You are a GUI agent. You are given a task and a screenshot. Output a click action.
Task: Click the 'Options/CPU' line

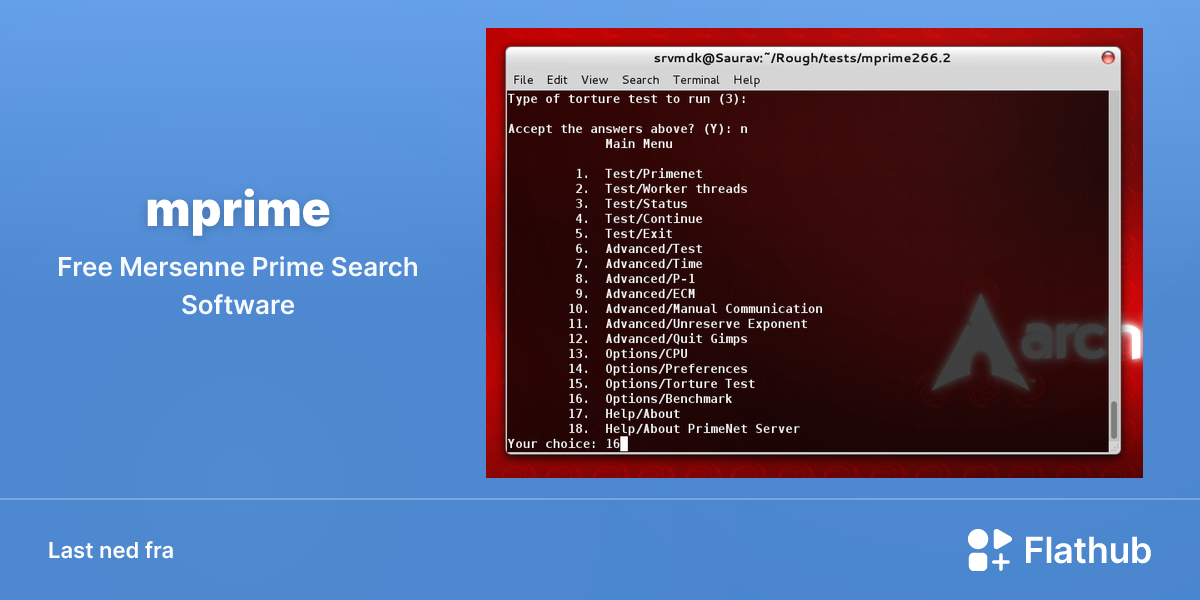pos(627,354)
